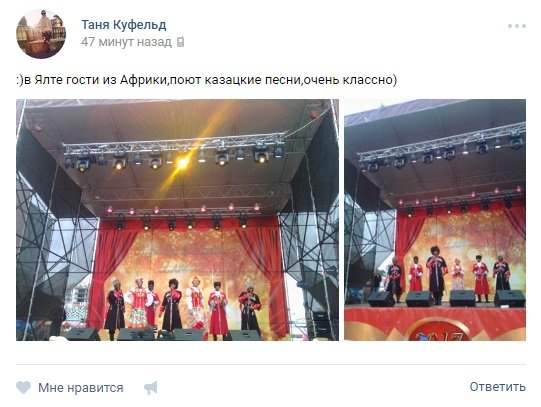This screenshot has height=407, width=541.
Task: Select the post text about Ялта guests
Action: [x=206, y=80]
